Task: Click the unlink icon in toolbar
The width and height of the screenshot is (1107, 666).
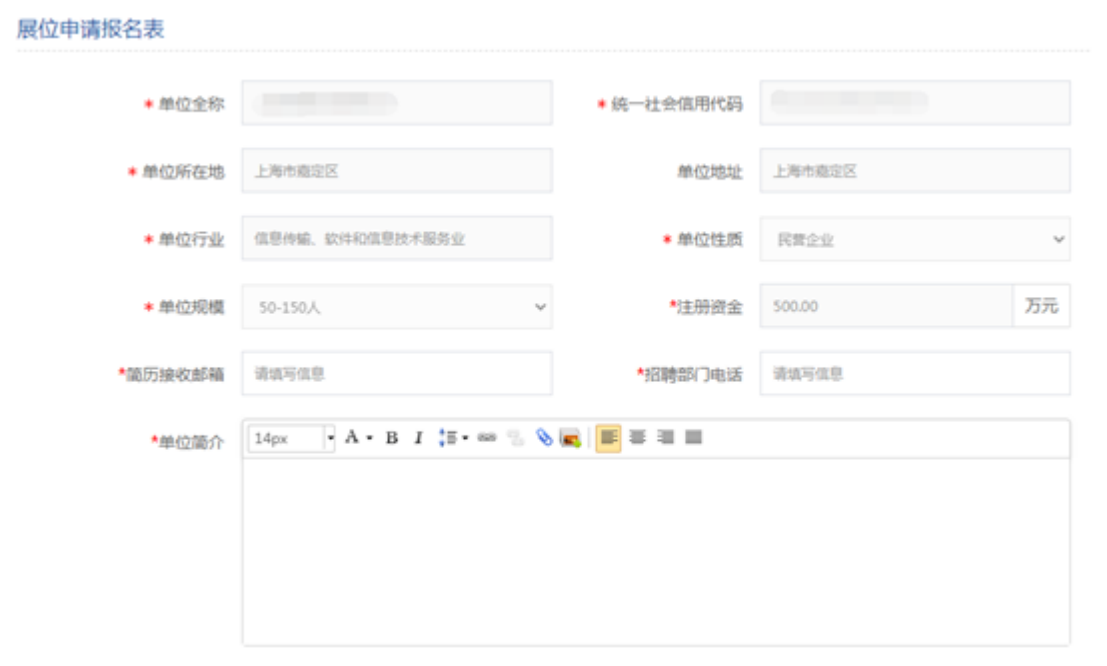Action: coord(515,438)
